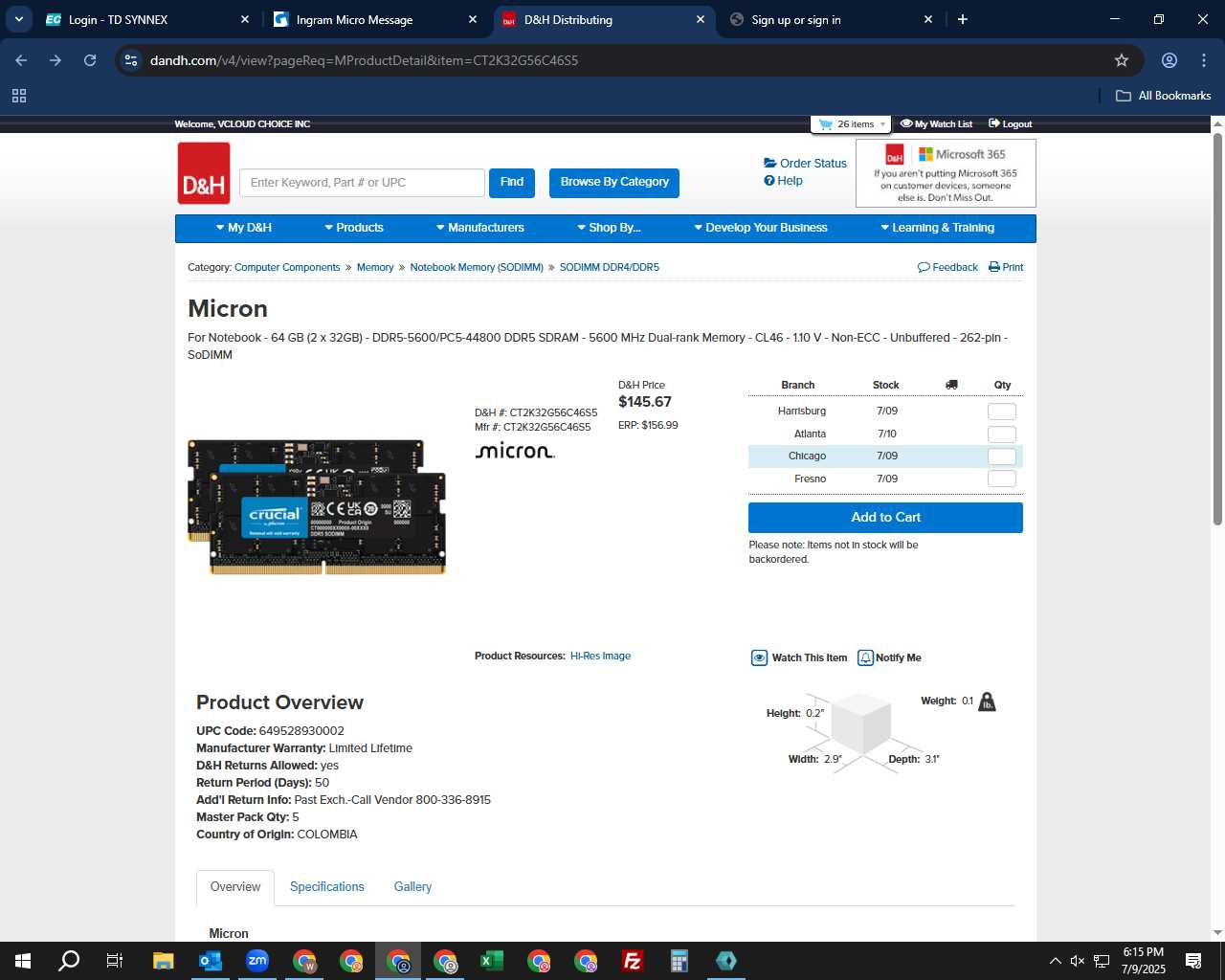Screen dimensions: 1225x980
Task: Click the Add to Cart button
Action: tap(885, 518)
